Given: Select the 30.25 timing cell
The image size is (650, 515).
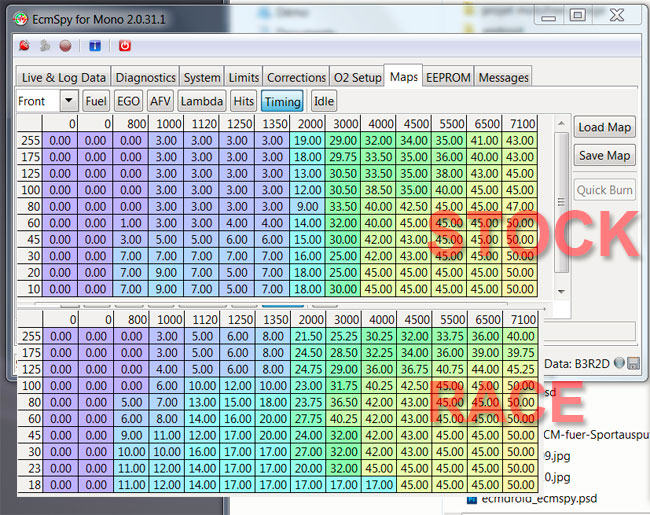Looking at the screenshot, I should [379, 336].
